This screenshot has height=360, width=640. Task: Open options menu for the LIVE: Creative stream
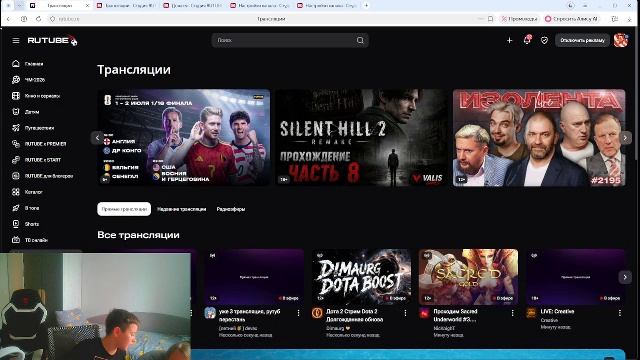pyautogui.click(x=620, y=313)
